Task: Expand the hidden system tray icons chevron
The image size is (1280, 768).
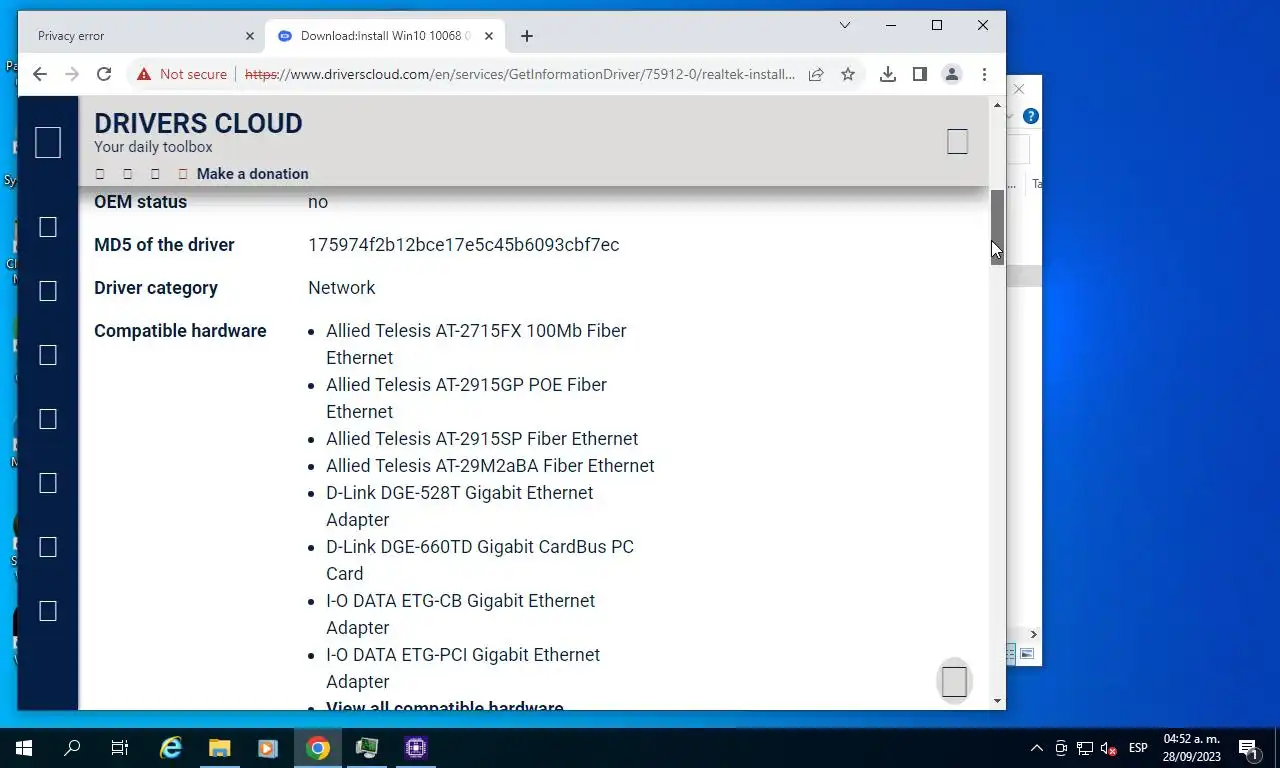Action: 1037,748
